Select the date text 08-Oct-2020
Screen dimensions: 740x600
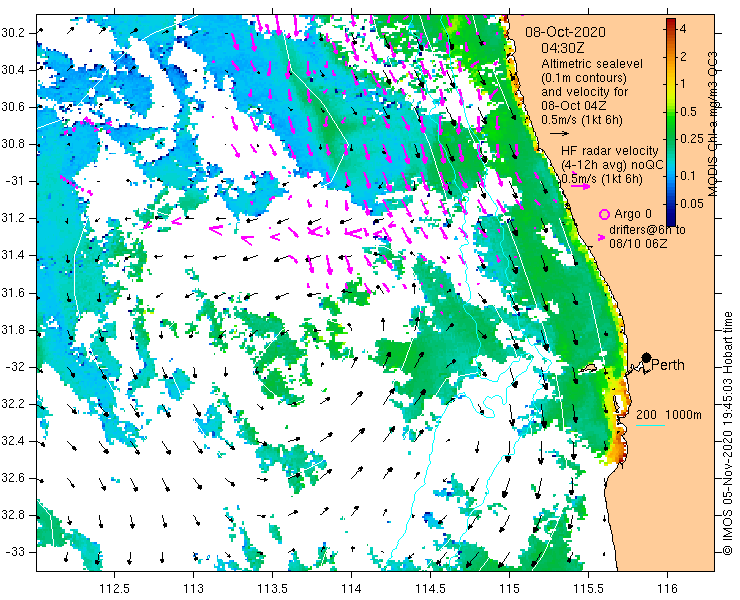(565, 32)
